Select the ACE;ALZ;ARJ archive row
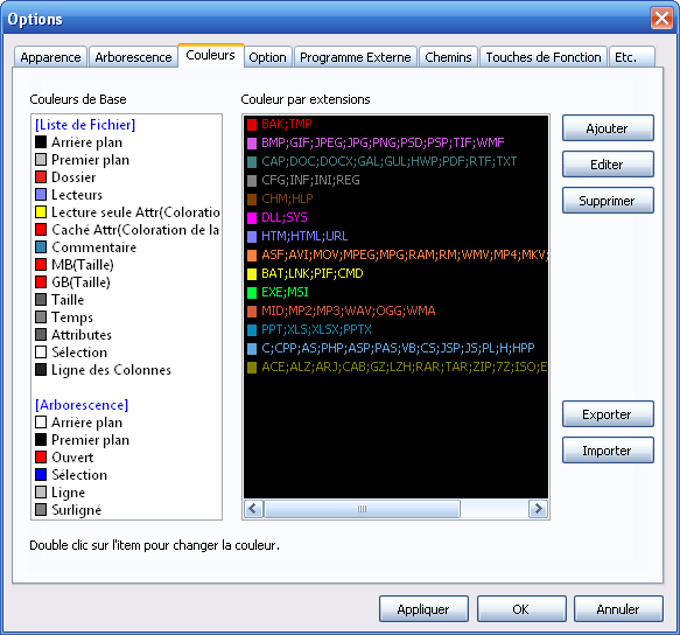 pos(396,367)
